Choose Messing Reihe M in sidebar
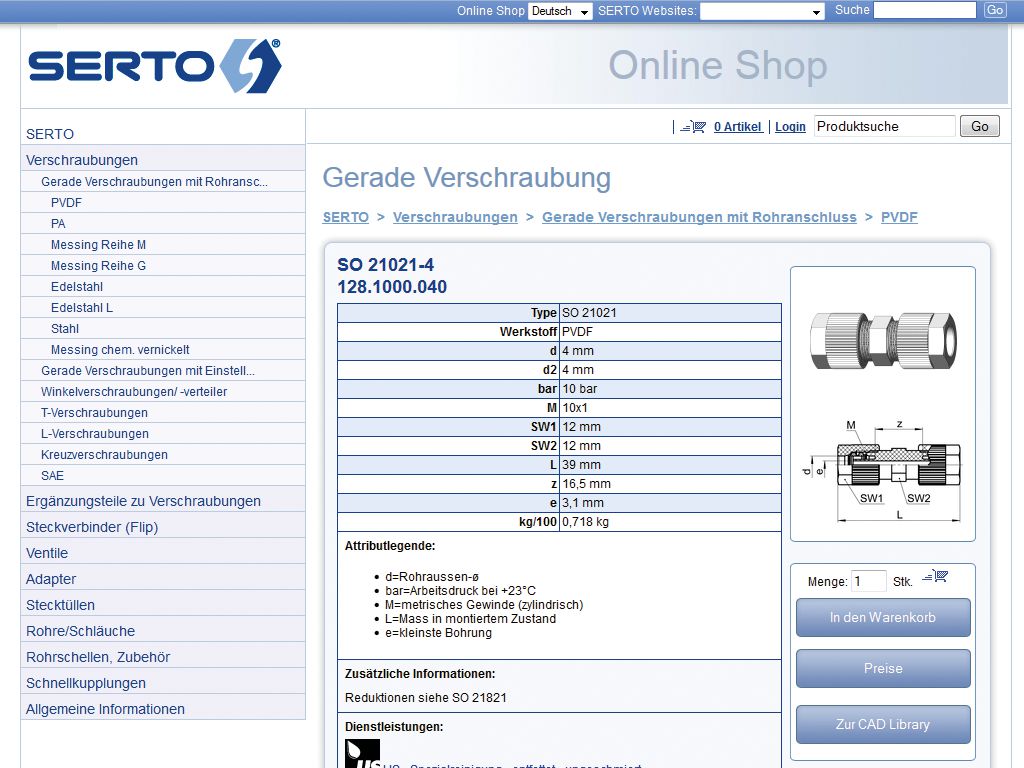This screenshot has width=1024, height=768. (x=99, y=244)
